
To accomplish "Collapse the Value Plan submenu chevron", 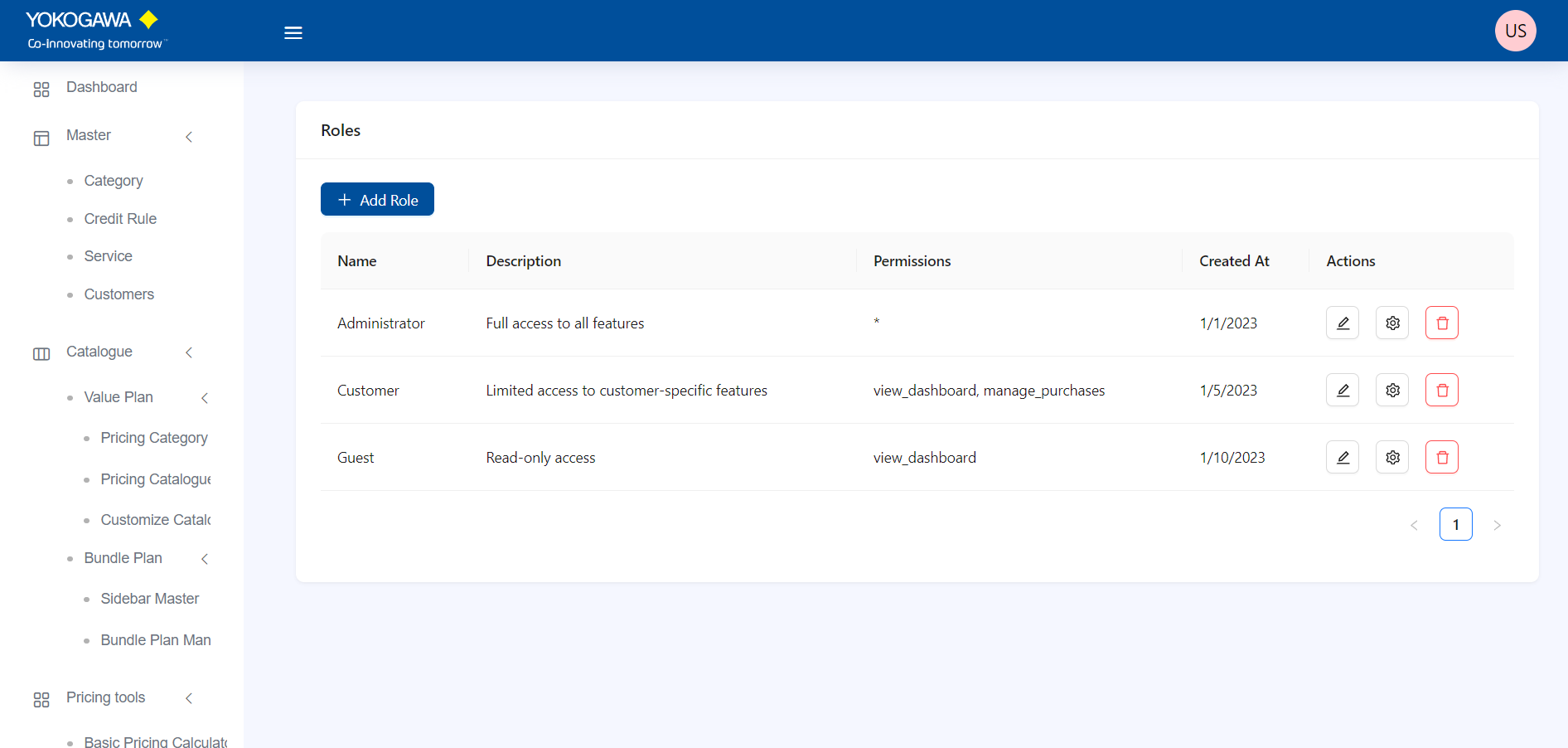I will [205, 398].
